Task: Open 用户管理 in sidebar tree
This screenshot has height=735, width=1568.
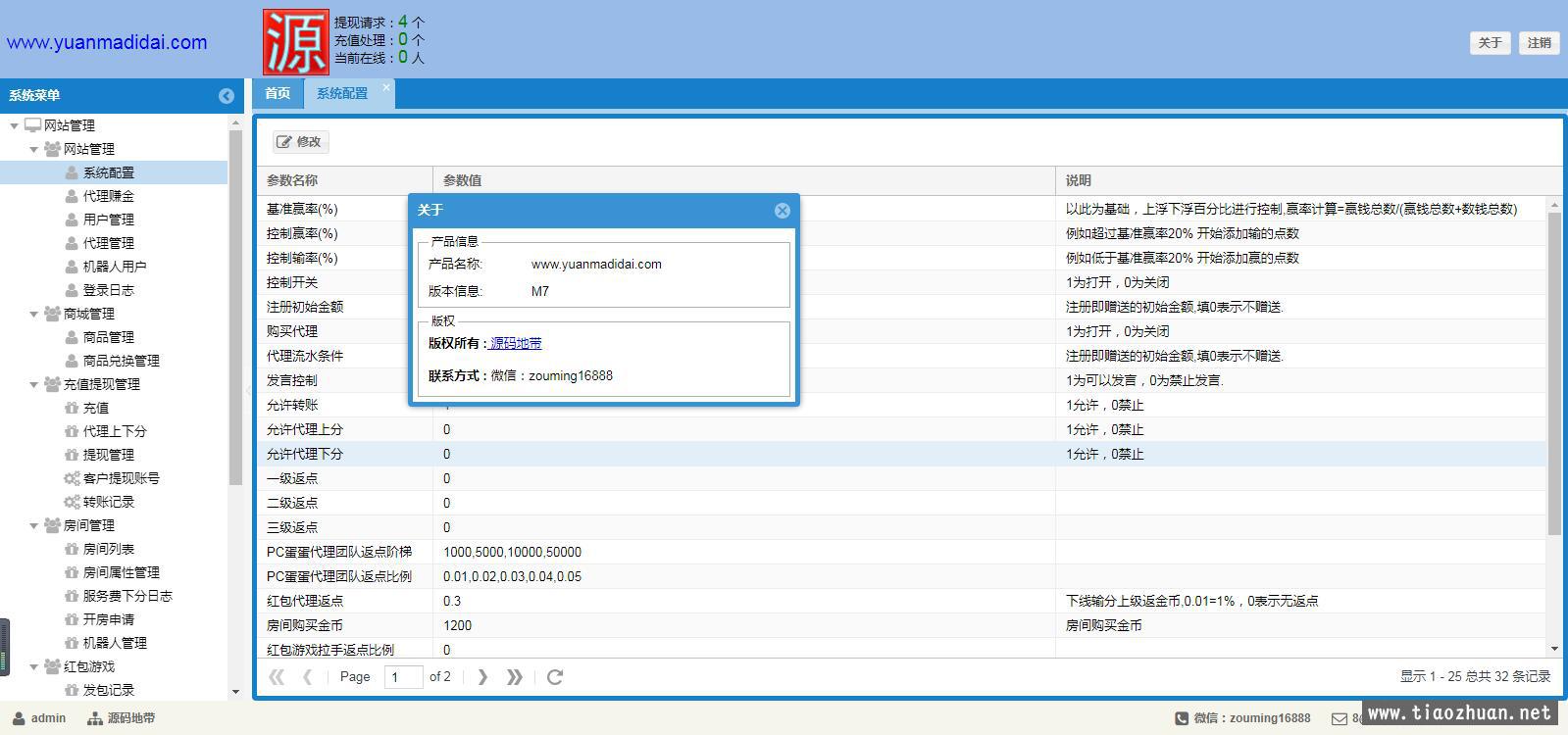Action: point(108,220)
